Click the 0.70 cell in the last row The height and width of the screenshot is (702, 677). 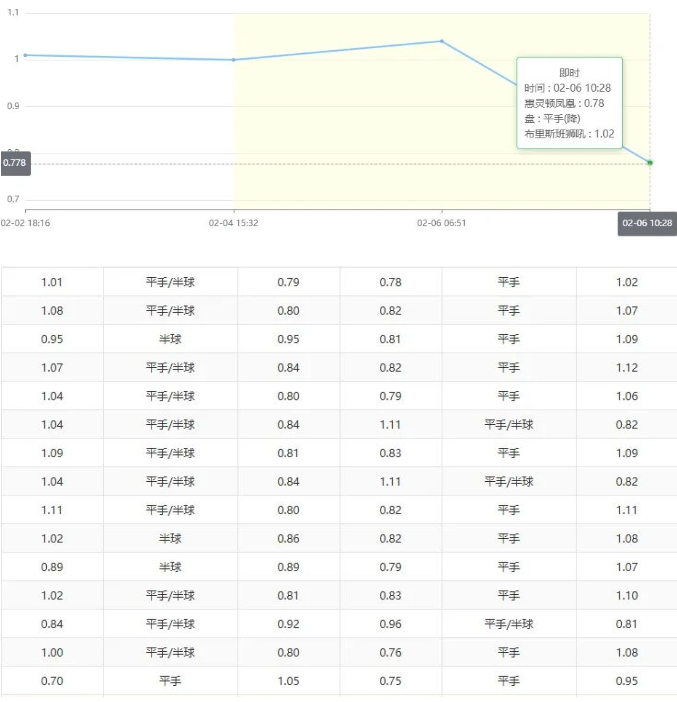(52, 681)
